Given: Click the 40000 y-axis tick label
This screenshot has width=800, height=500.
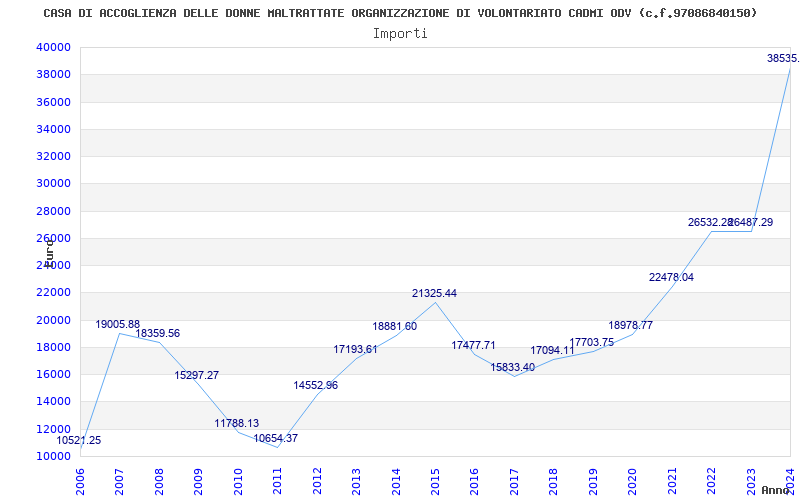Looking at the screenshot, I should 53,47.
